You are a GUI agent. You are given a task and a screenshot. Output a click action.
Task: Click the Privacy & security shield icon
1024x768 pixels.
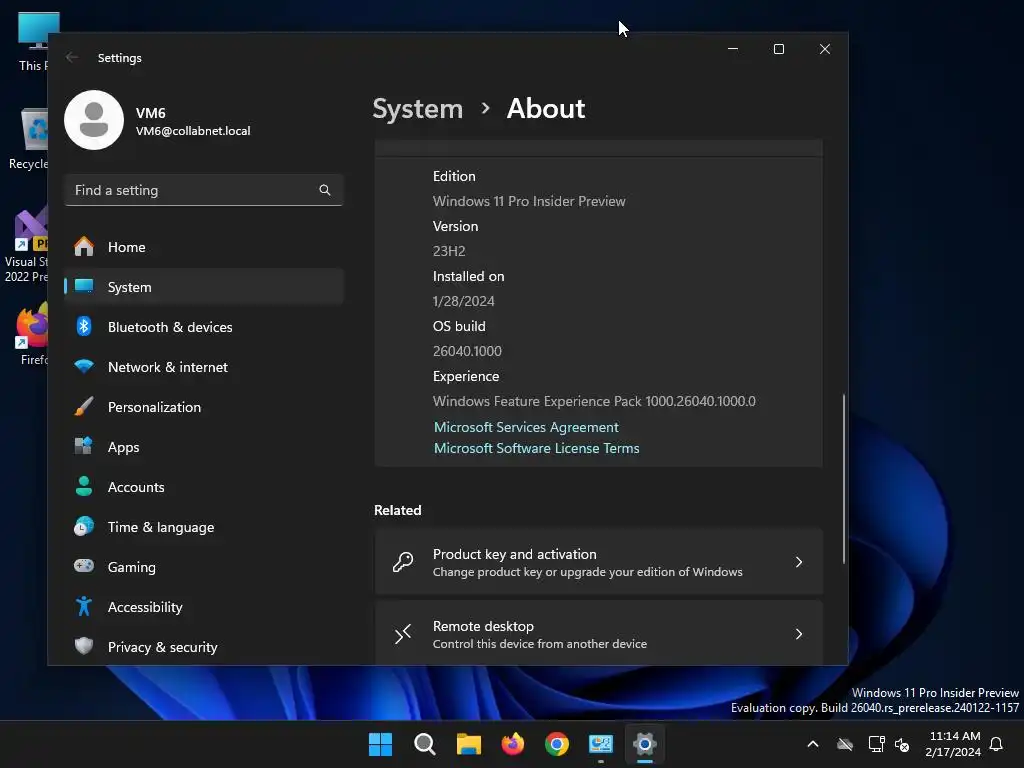click(x=84, y=647)
